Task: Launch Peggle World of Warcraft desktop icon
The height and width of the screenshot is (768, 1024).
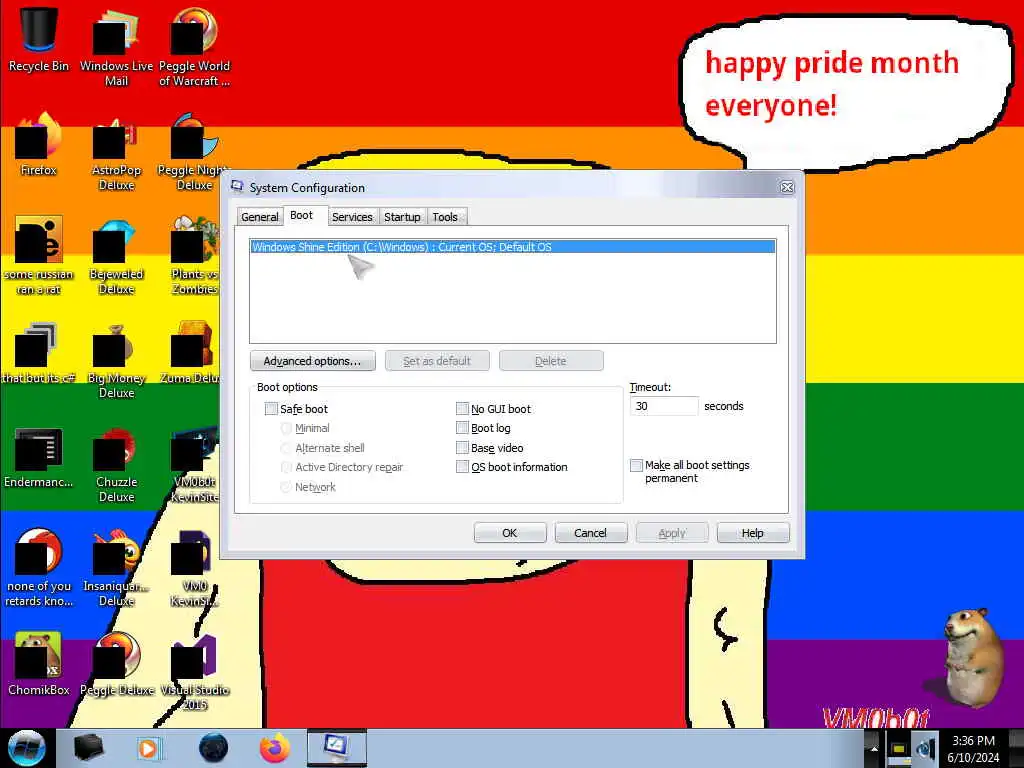Action: pos(194,46)
